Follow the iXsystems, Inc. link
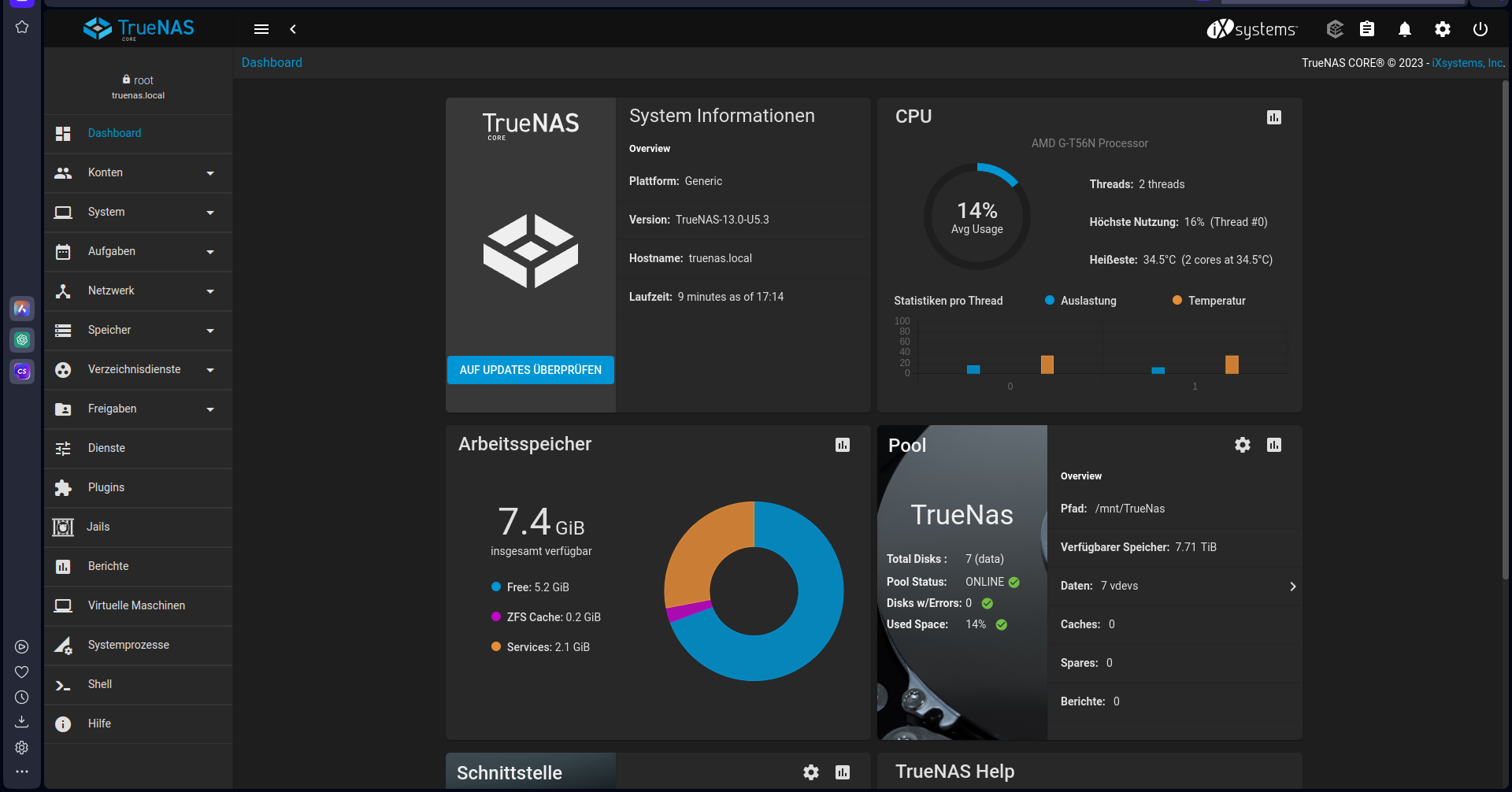The height and width of the screenshot is (792, 1512). 1468,63
